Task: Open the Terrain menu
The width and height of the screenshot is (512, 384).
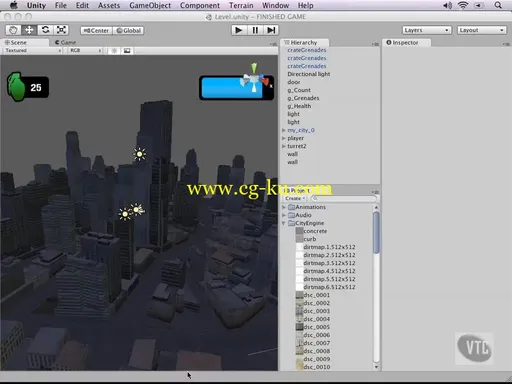Action: (x=241, y=5)
